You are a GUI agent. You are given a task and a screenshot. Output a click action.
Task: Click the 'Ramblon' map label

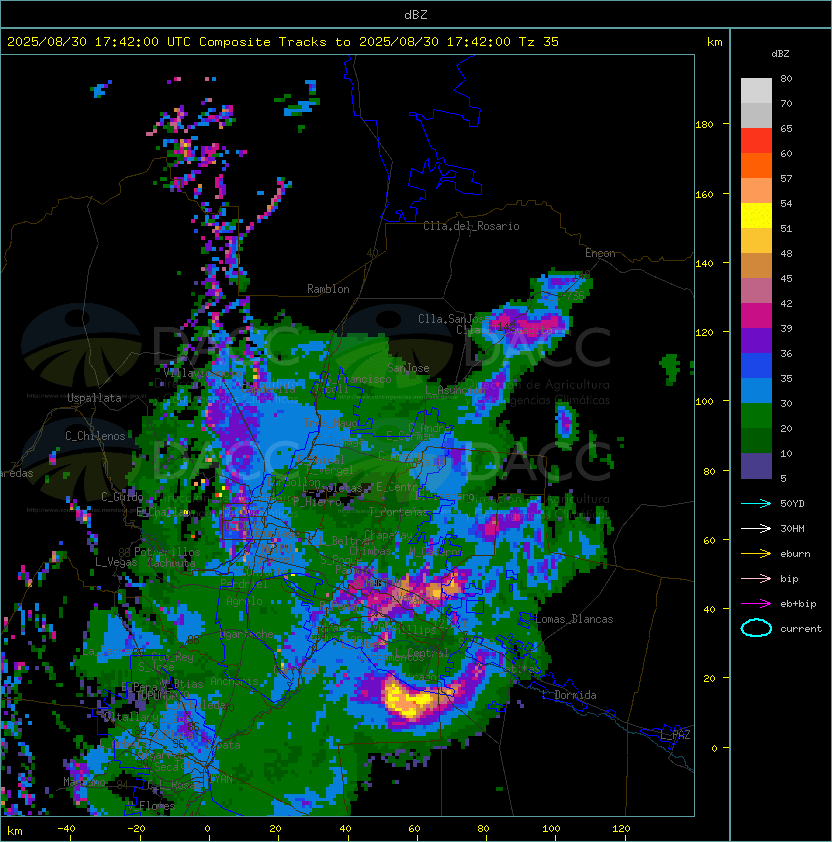[328, 289]
